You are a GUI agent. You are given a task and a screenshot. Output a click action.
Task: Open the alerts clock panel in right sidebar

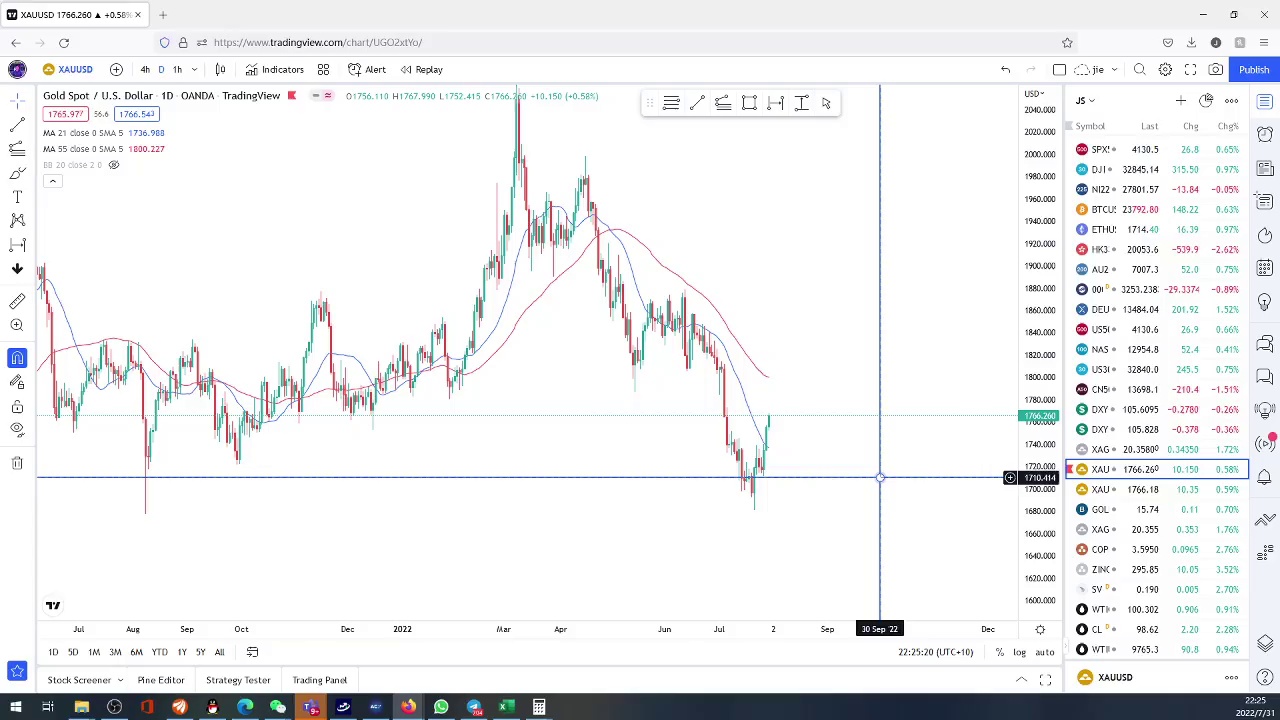[x=1265, y=134]
